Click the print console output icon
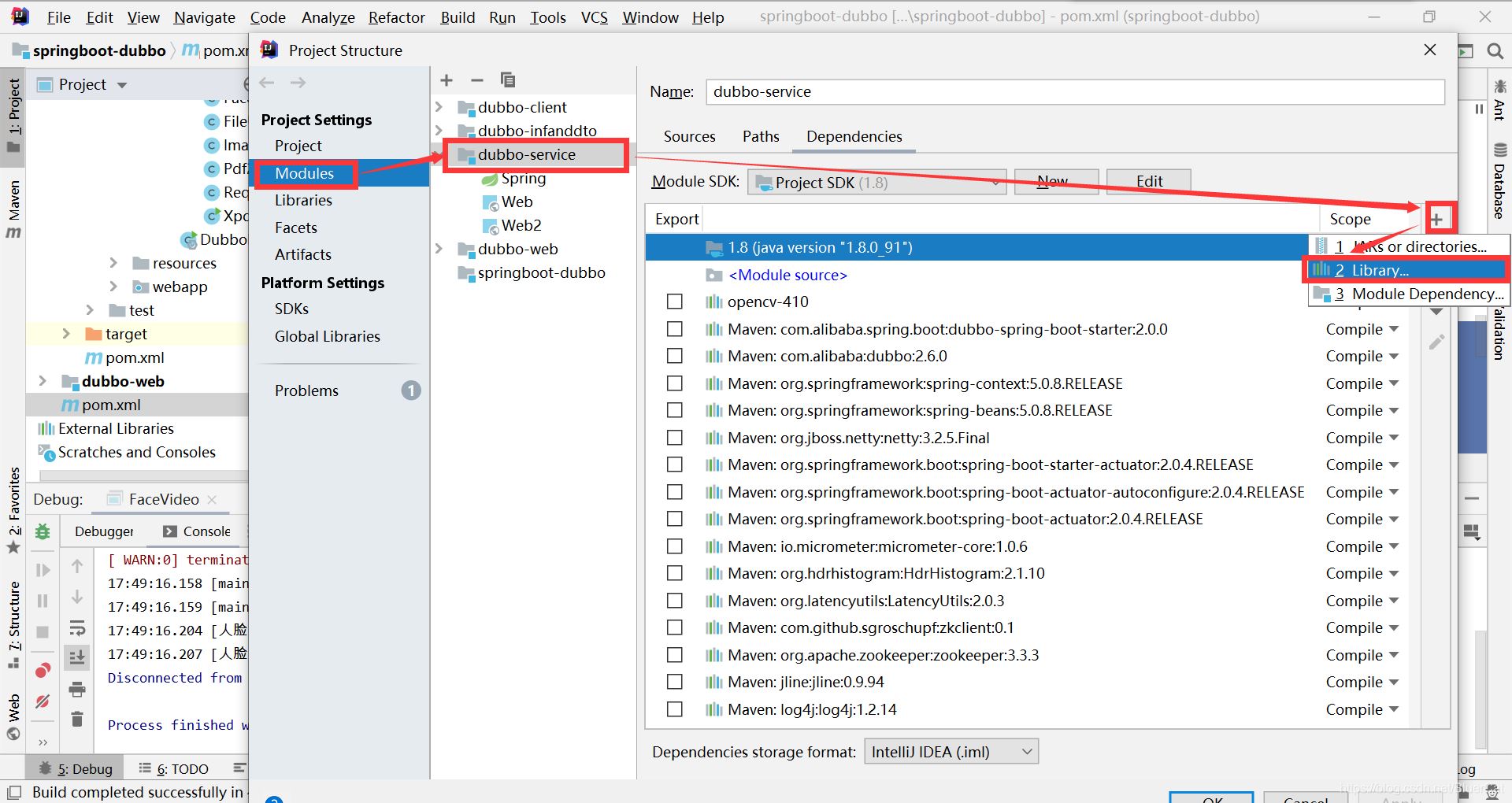1512x803 pixels. click(77, 690)
